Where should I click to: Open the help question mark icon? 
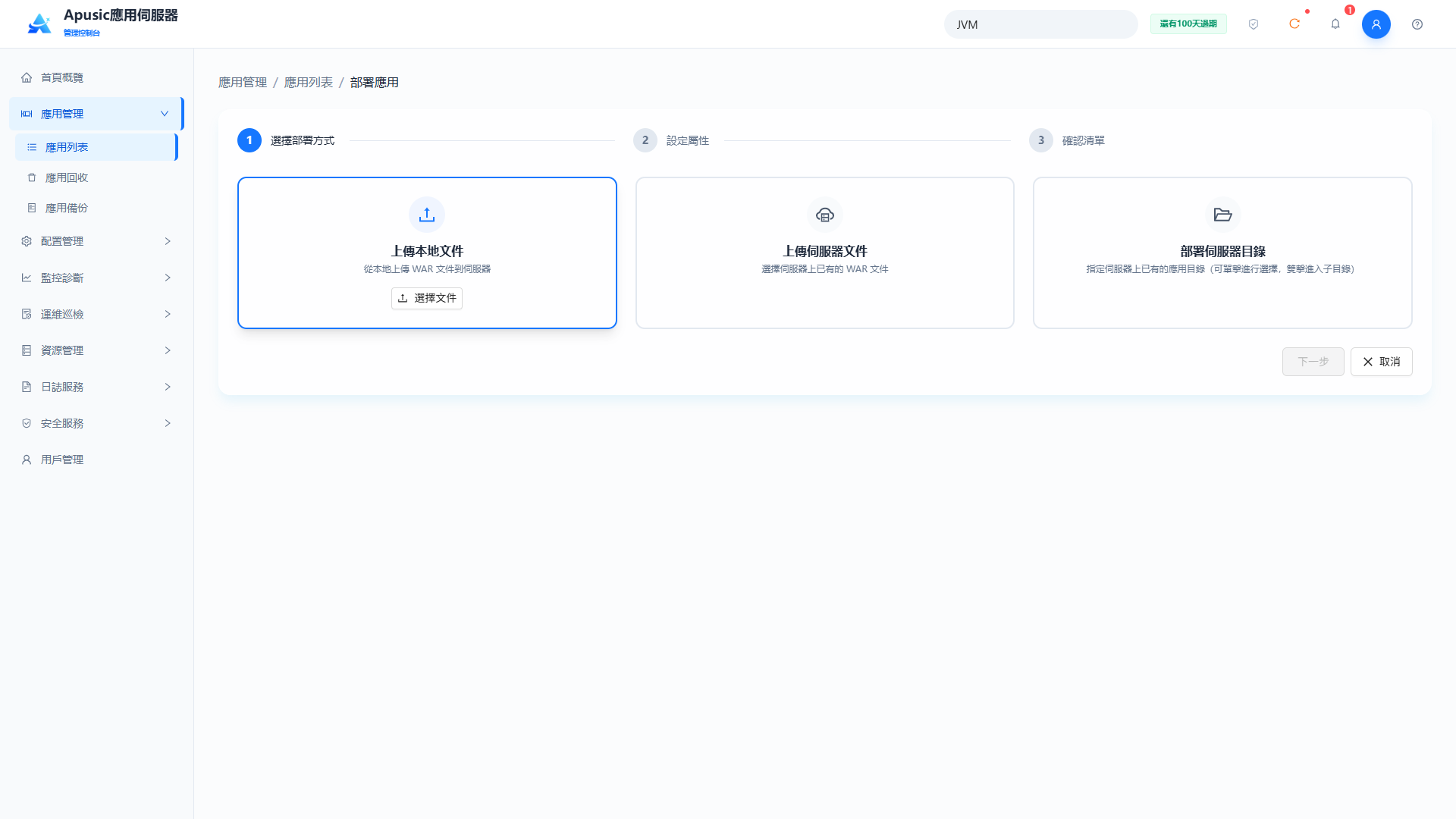pyautogui.click(x=1417, y=24)
